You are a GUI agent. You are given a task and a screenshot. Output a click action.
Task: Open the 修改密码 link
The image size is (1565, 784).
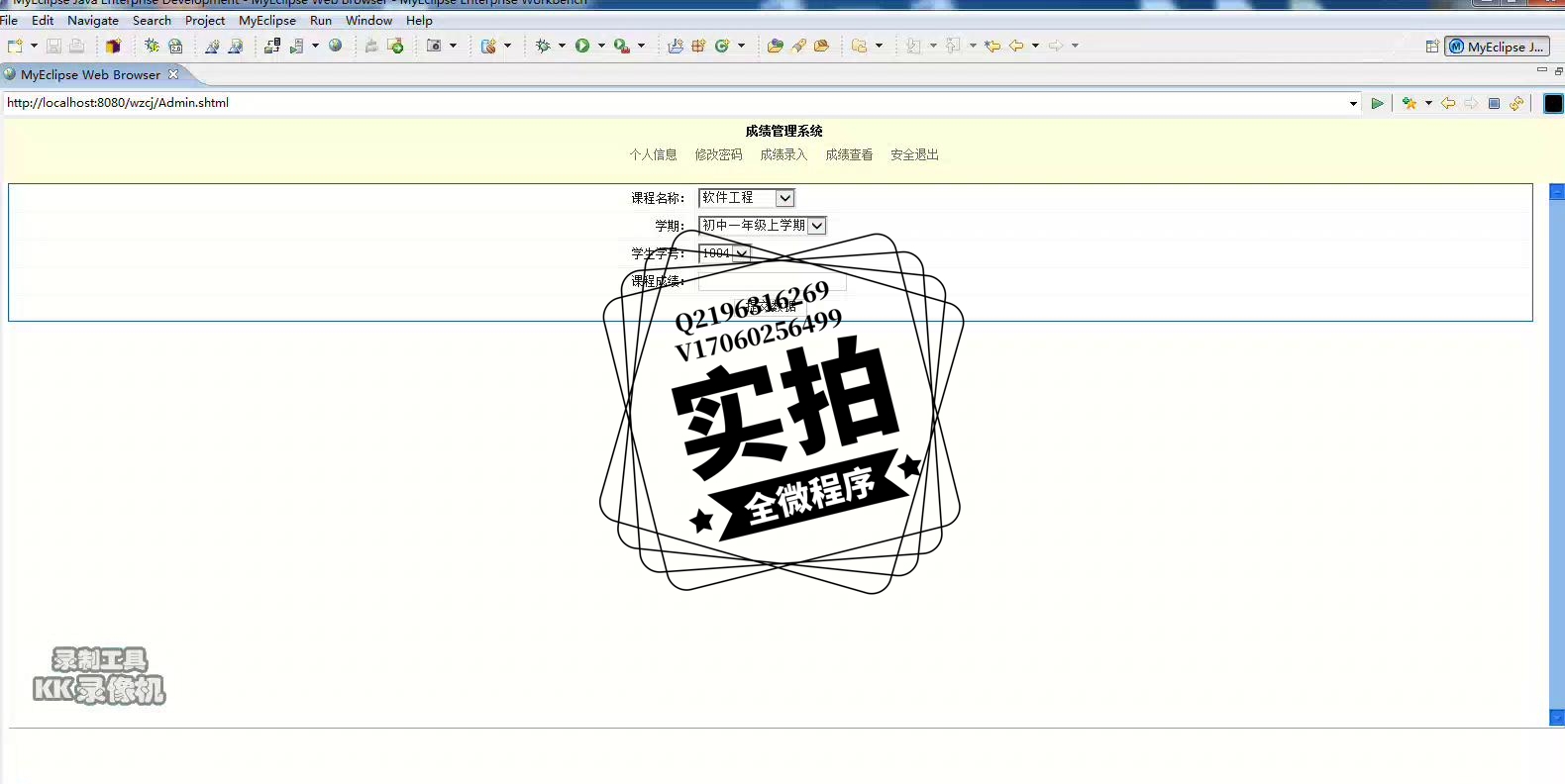coord(718,154)
